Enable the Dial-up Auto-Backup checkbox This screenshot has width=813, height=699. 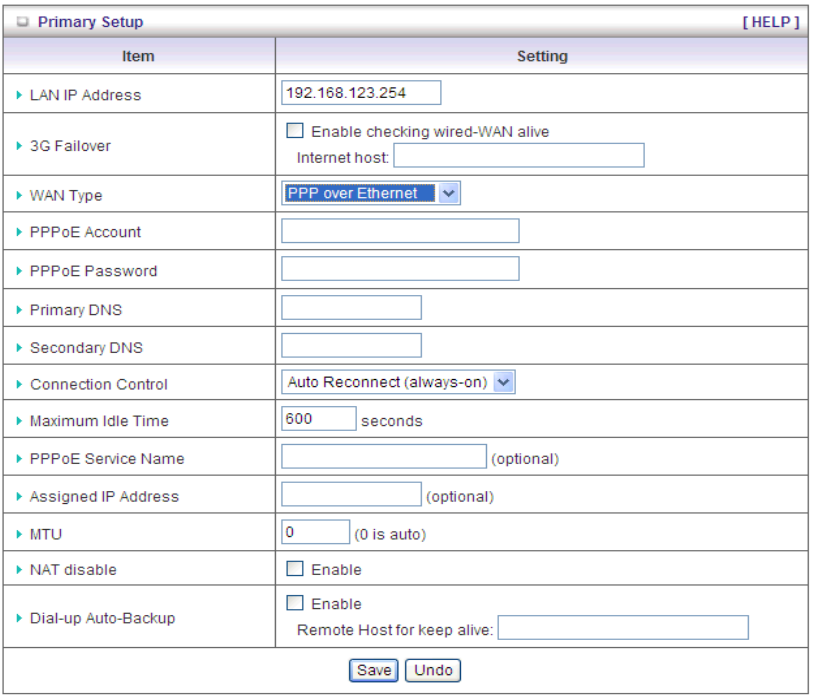[295, 604]
